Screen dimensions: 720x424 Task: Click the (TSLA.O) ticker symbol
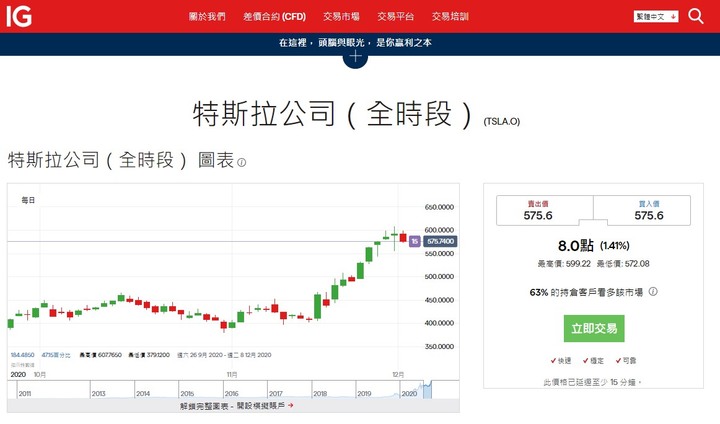click(x=501, y=122)
